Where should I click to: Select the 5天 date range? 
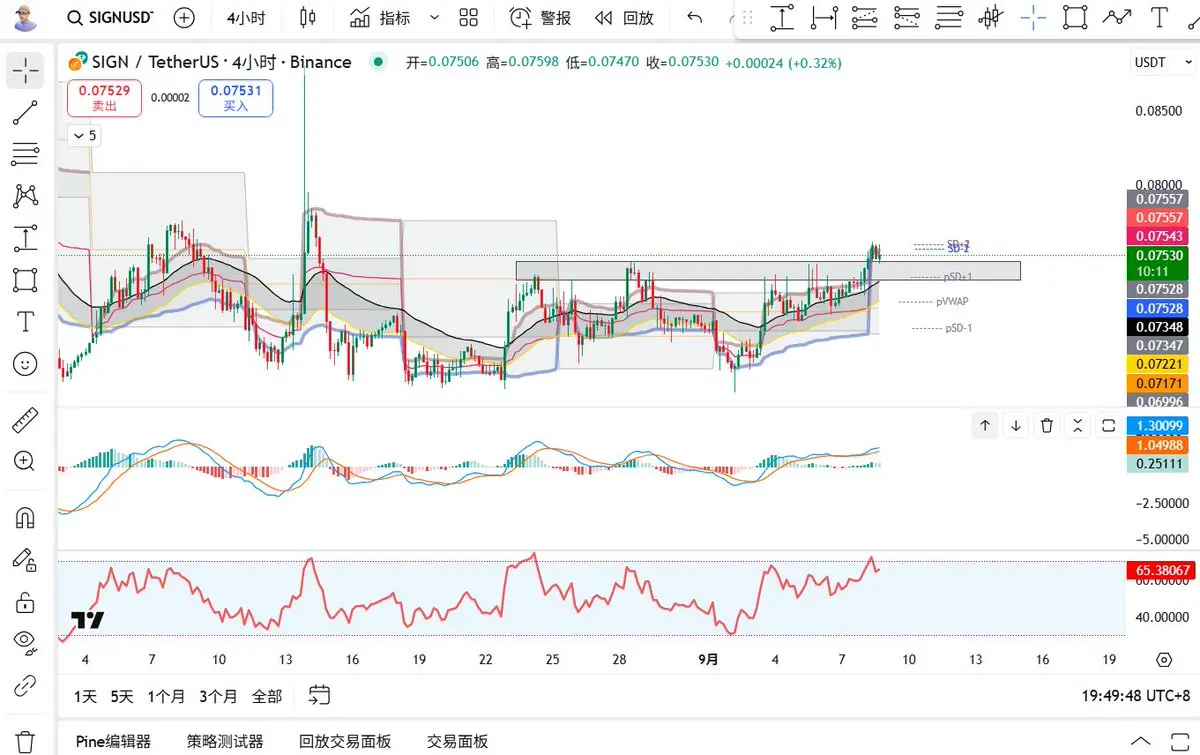tap(121, 696)
